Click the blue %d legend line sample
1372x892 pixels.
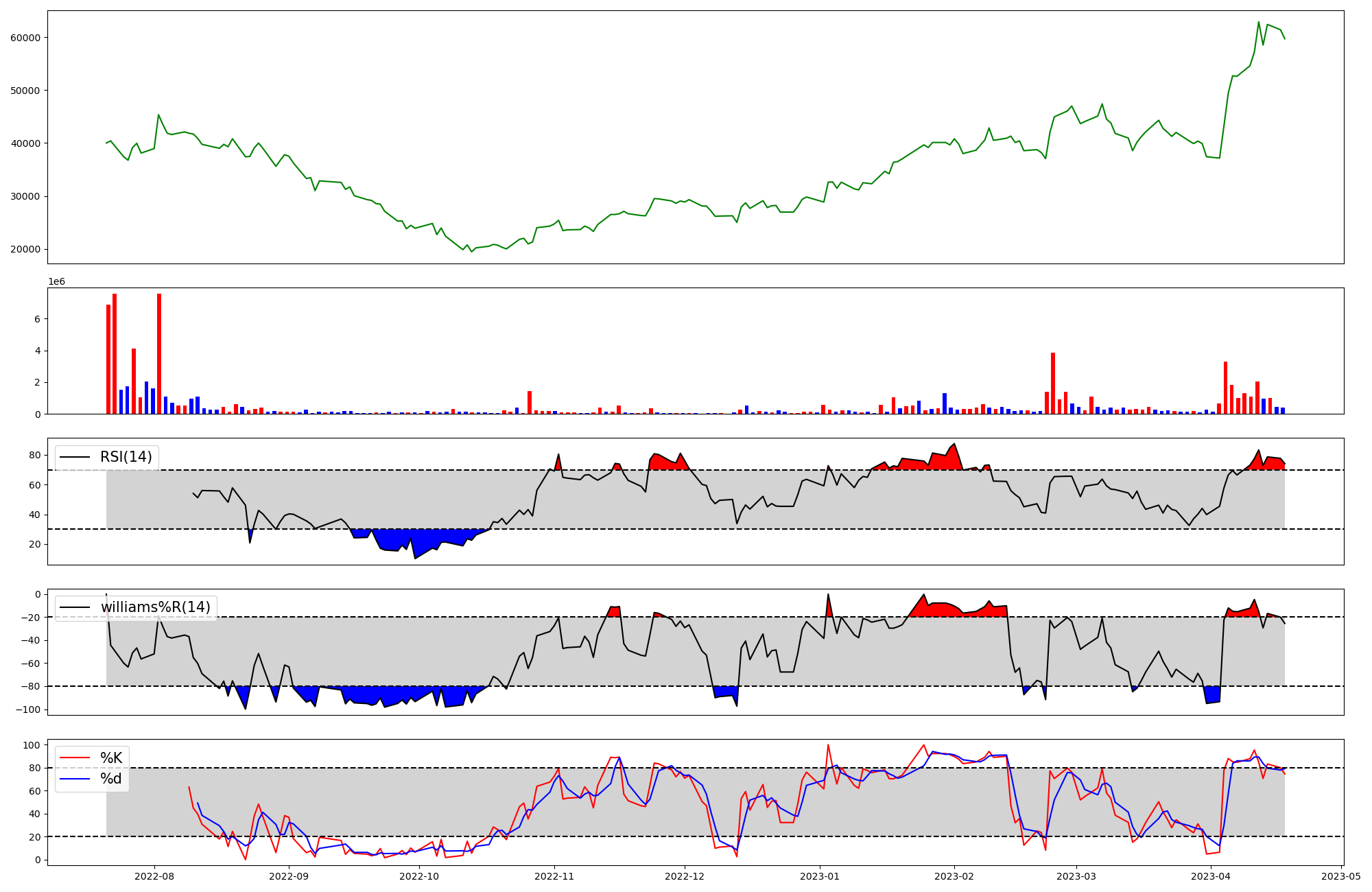(x=75, y=779)
